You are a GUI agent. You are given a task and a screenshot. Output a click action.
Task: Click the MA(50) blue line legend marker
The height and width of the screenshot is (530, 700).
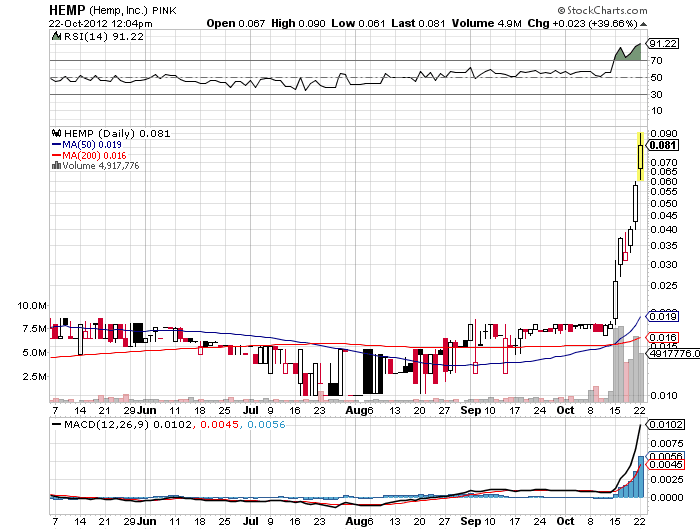(x=56, y=145)
